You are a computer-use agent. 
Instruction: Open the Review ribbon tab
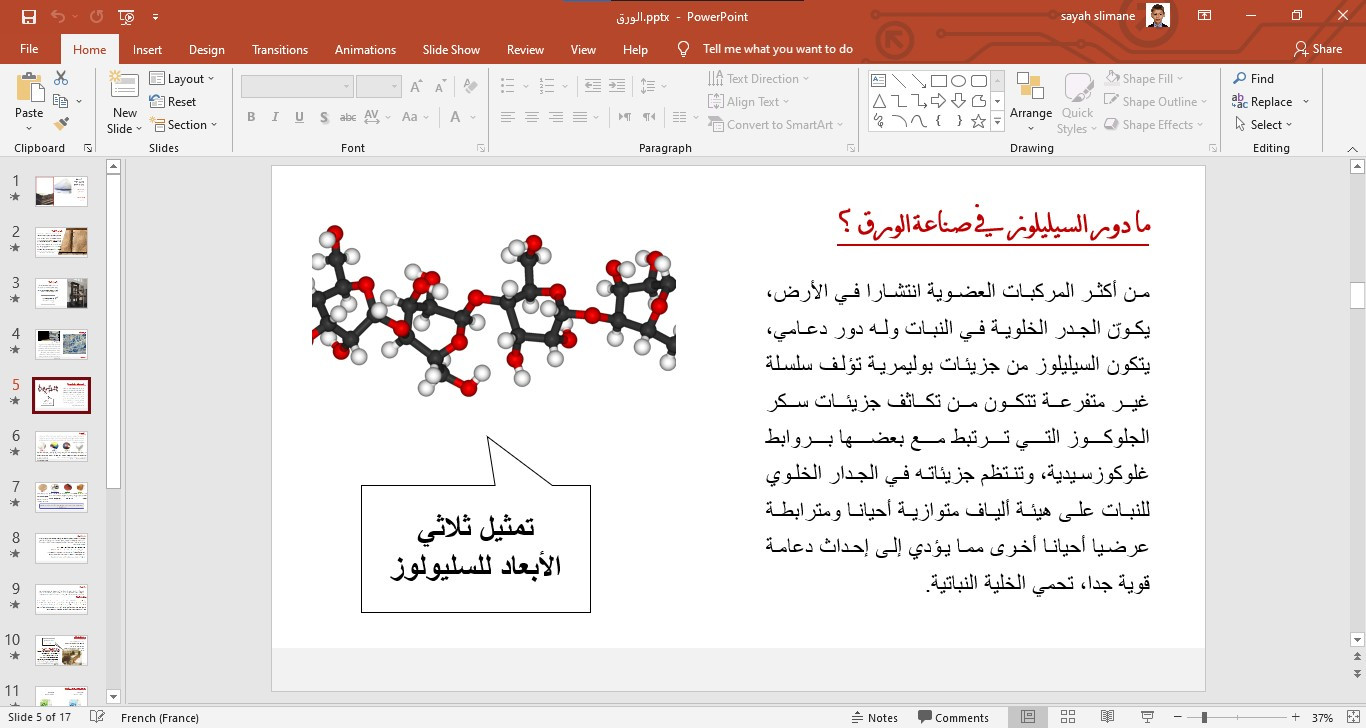click(x=525, y=48)
